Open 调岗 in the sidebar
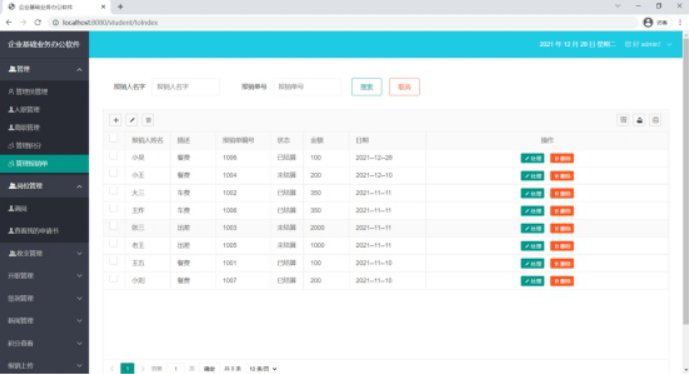 pyautogui.click(x=44, y=209)
